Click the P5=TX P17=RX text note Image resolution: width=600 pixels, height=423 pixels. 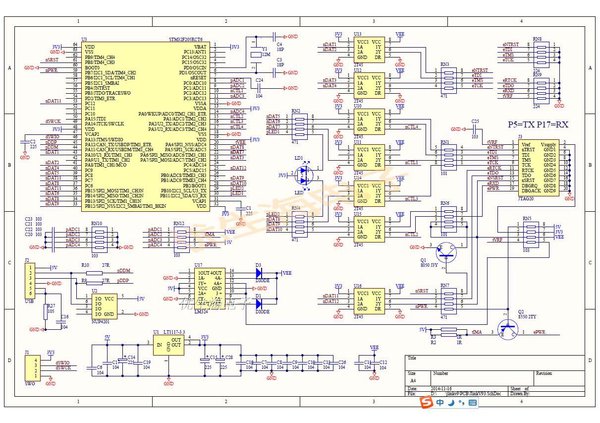(x=538, y=124)
